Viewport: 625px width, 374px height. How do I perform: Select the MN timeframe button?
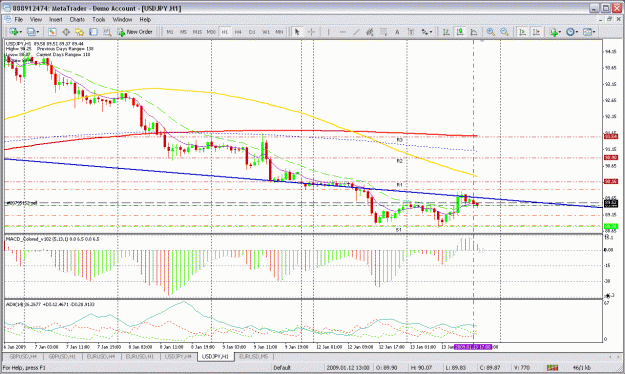[x=279, y=32]
